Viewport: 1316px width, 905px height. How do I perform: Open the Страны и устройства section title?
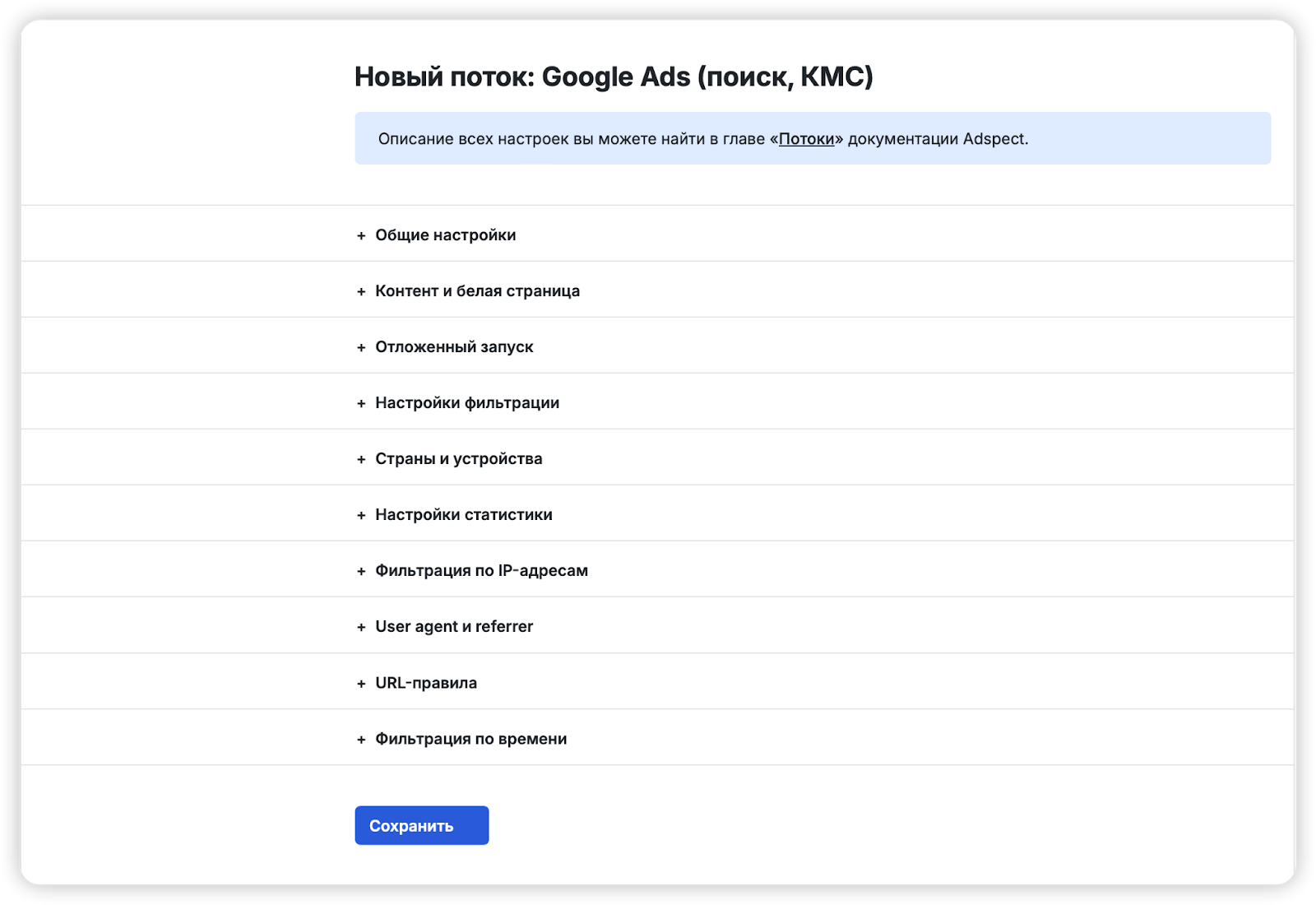point(459,459)
